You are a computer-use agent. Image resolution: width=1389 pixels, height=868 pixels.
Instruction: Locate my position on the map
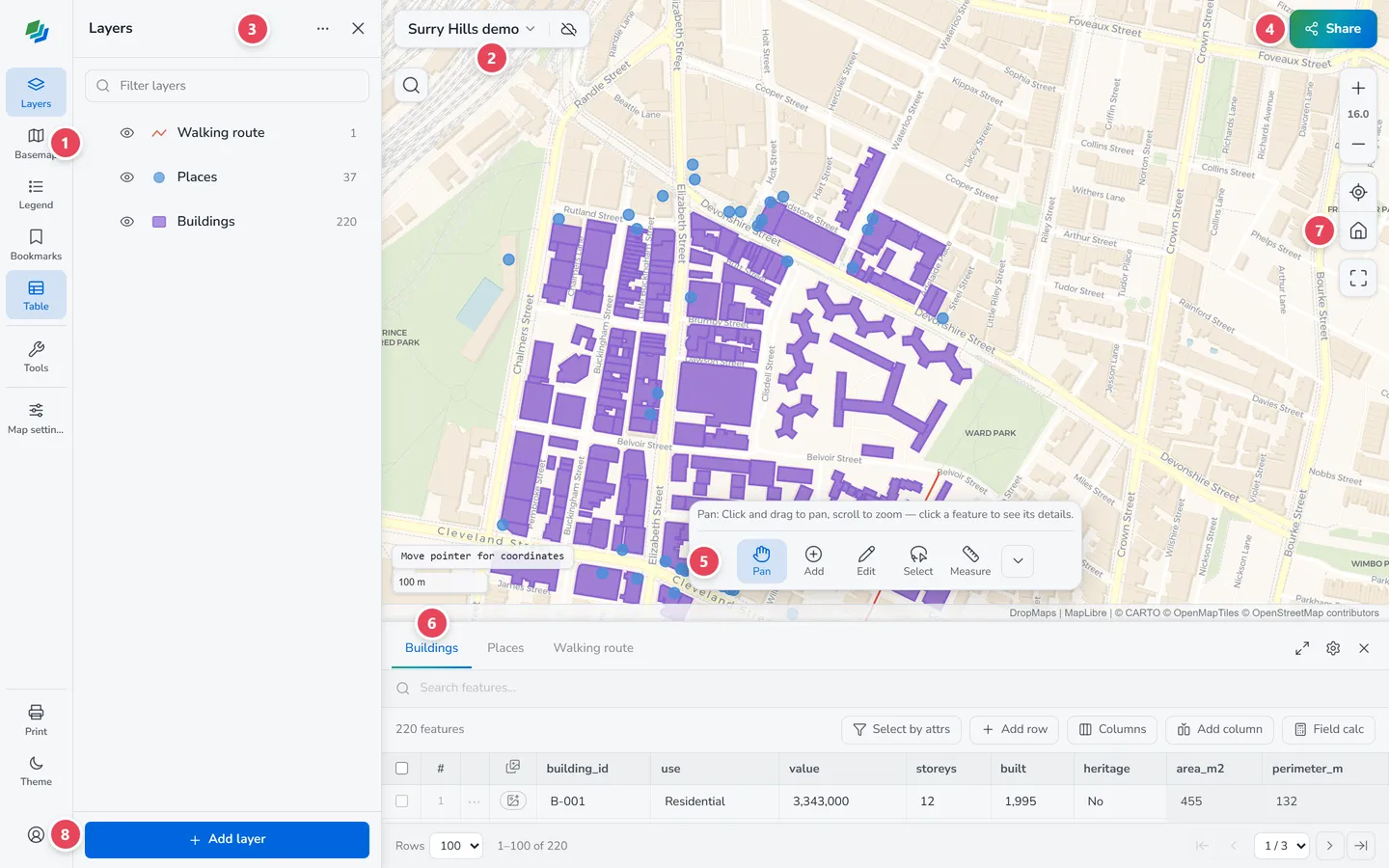pyautogui.click(x=1358, y=192)
